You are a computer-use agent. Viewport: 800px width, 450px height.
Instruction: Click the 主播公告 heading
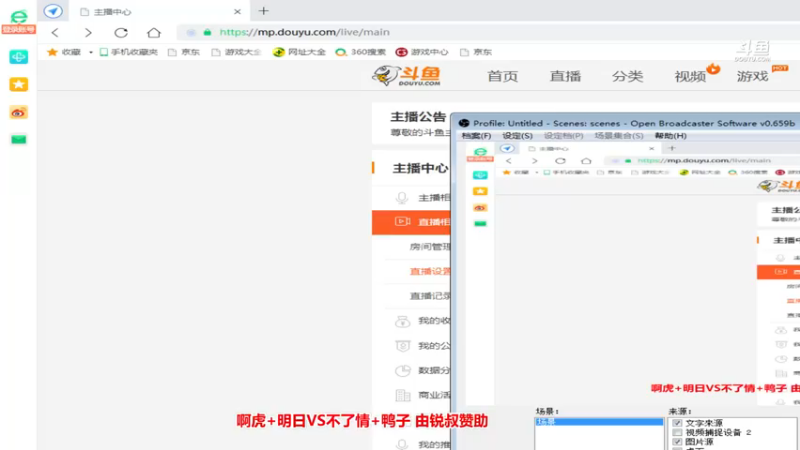418,117
